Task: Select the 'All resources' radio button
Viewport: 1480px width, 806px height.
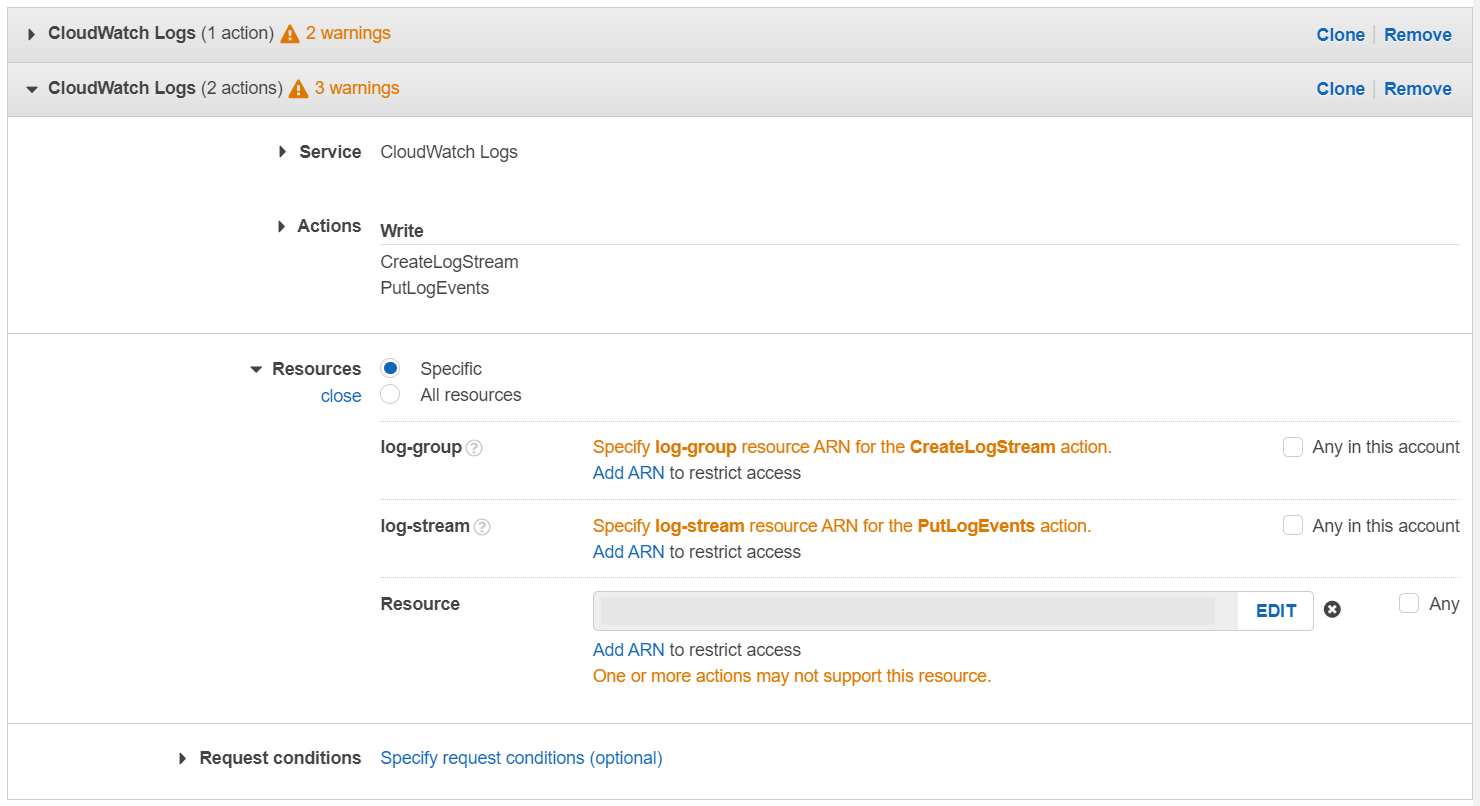Action: click(390, 394)
